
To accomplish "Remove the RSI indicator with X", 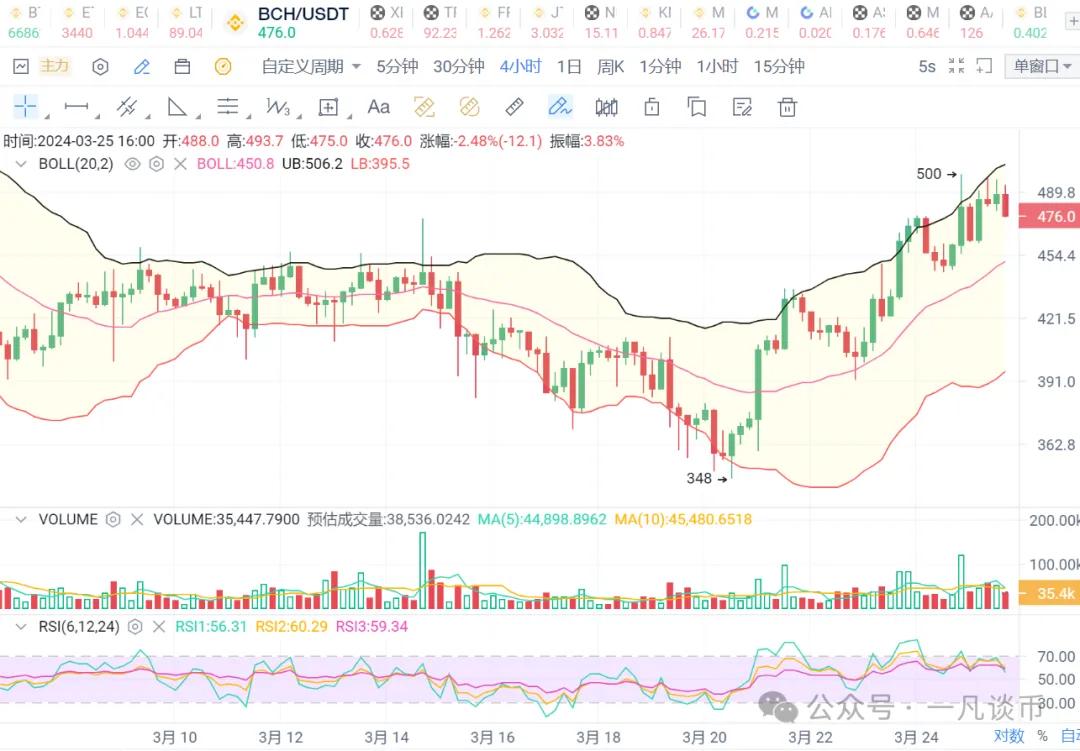I will pos(159,627).
